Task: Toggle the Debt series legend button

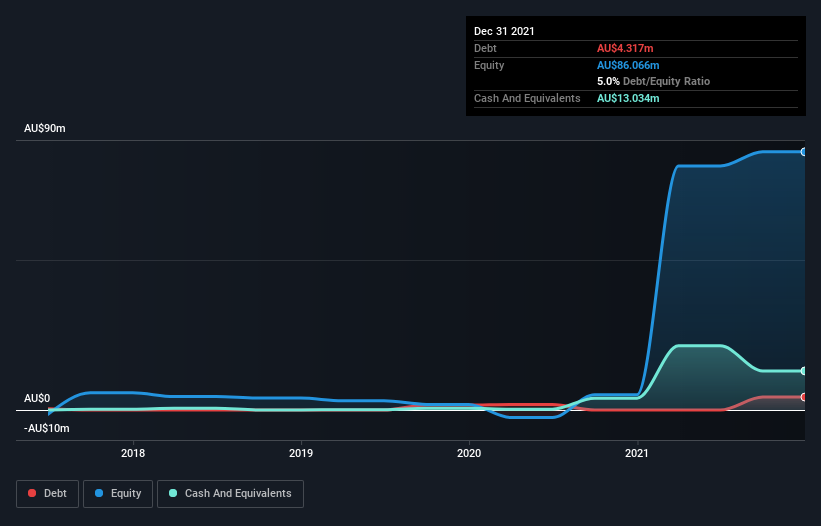Action: pos(48,494)
